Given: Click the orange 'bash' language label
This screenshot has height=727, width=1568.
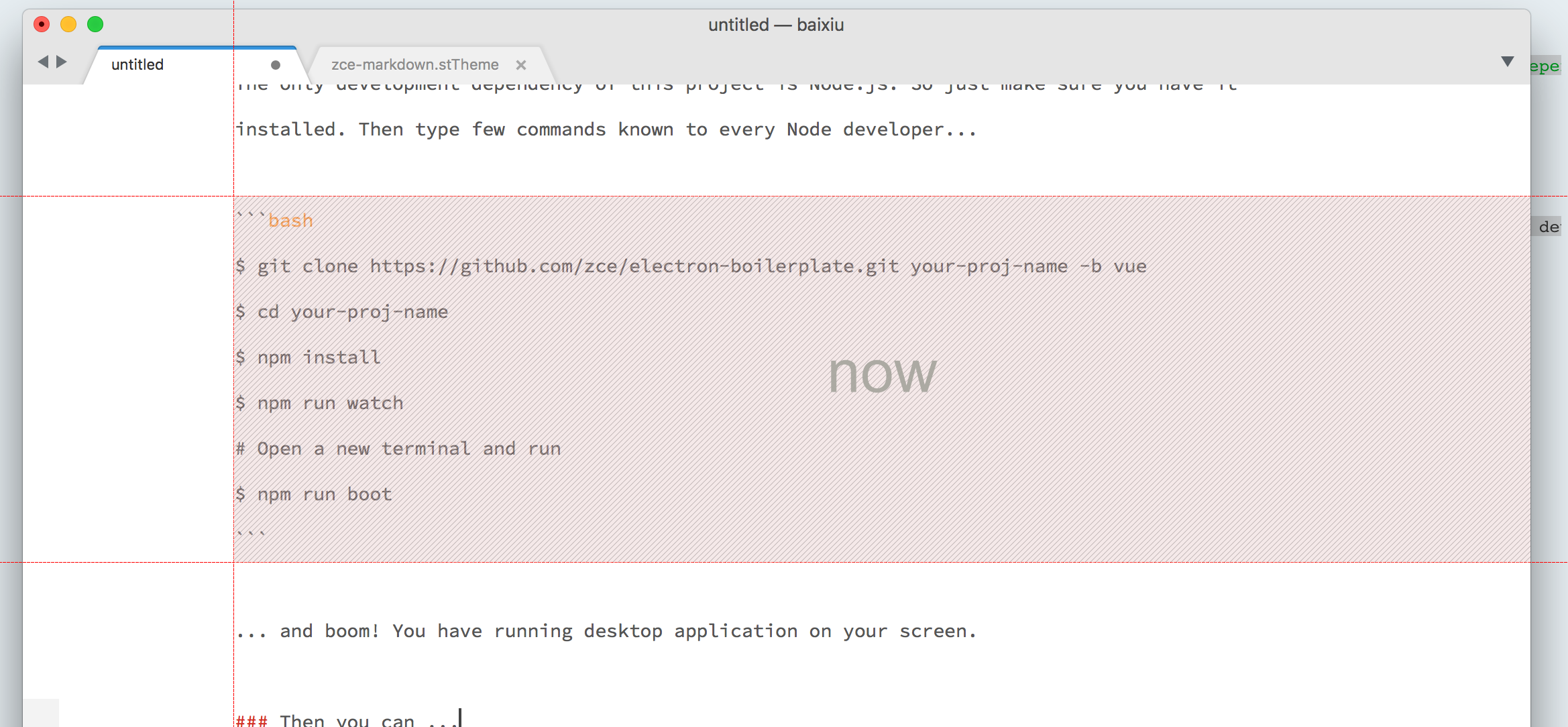Looking at the screenshot, I should [x=290, y=221].
